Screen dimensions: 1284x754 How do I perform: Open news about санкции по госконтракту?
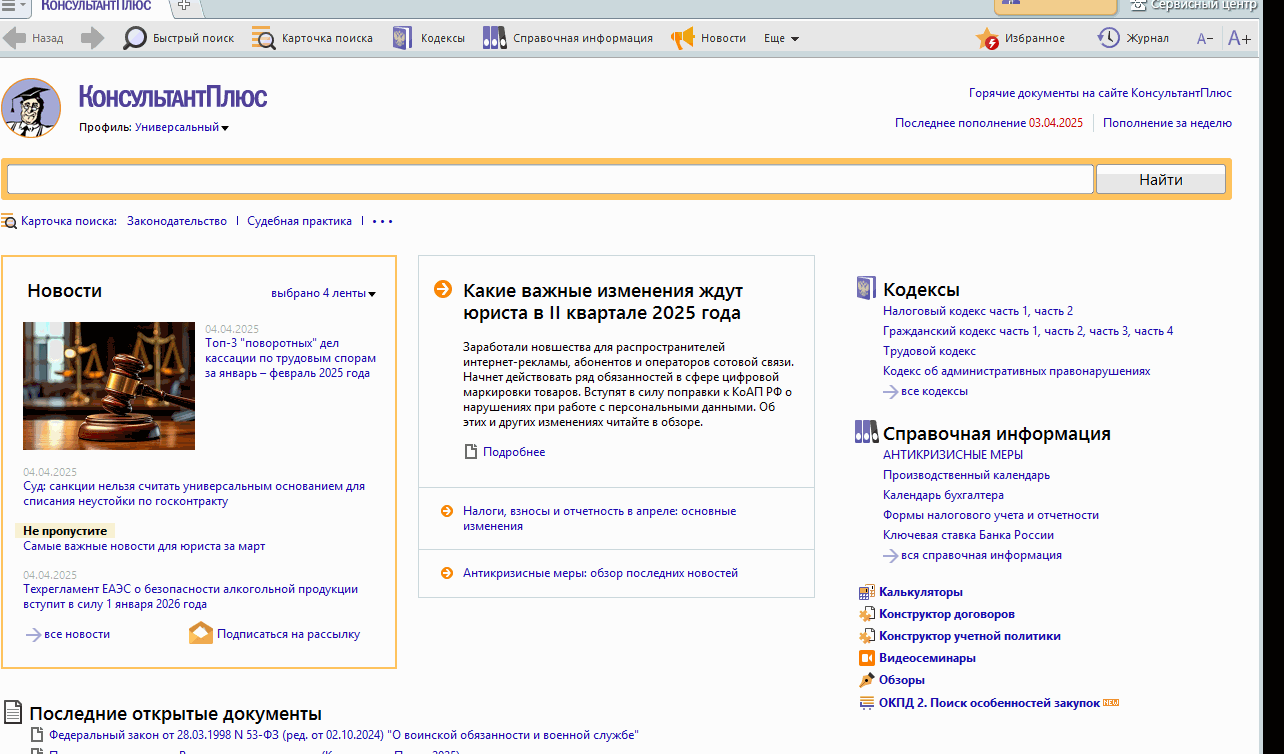point(194,494)
